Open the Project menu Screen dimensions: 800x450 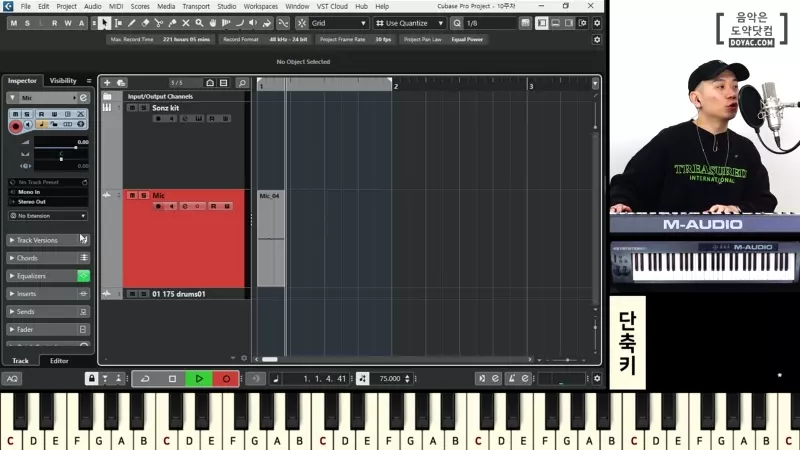pos(66,6)
